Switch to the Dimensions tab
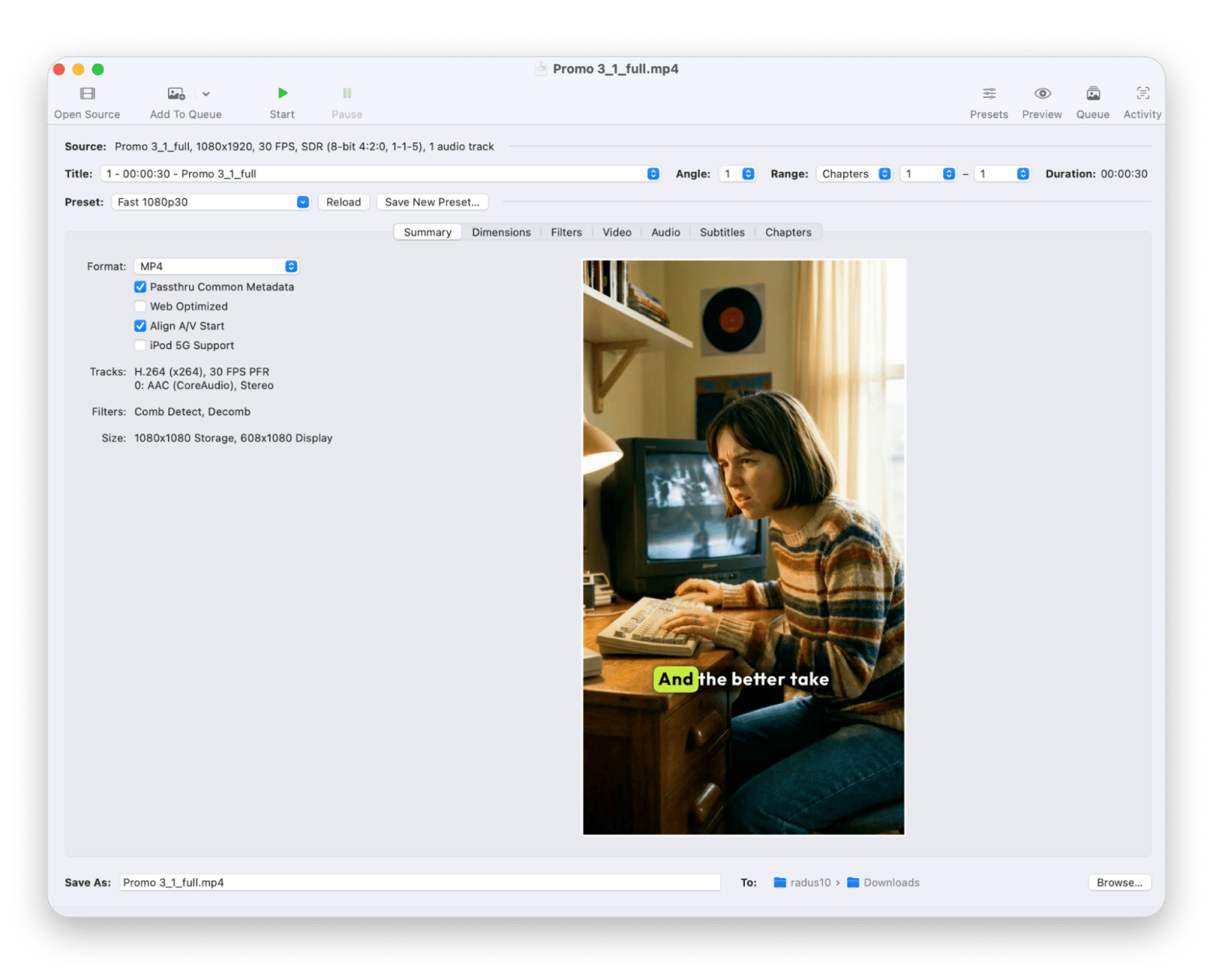Viewport: 1213px width, 980px height. (x=502, y=232)
